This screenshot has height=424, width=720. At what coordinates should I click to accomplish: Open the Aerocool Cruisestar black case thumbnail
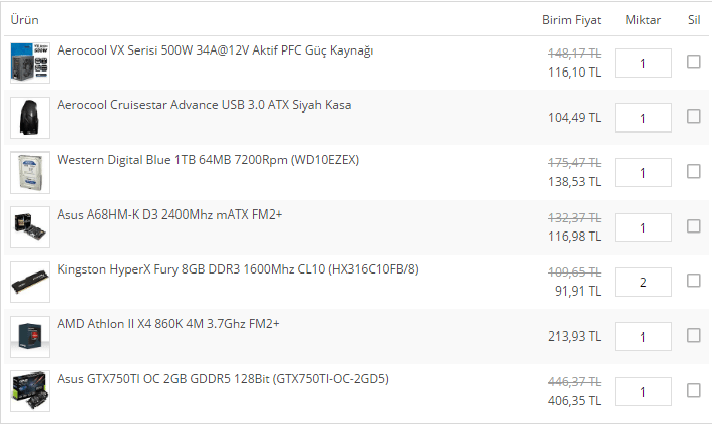pyautogui.click(x=30, y=118)
